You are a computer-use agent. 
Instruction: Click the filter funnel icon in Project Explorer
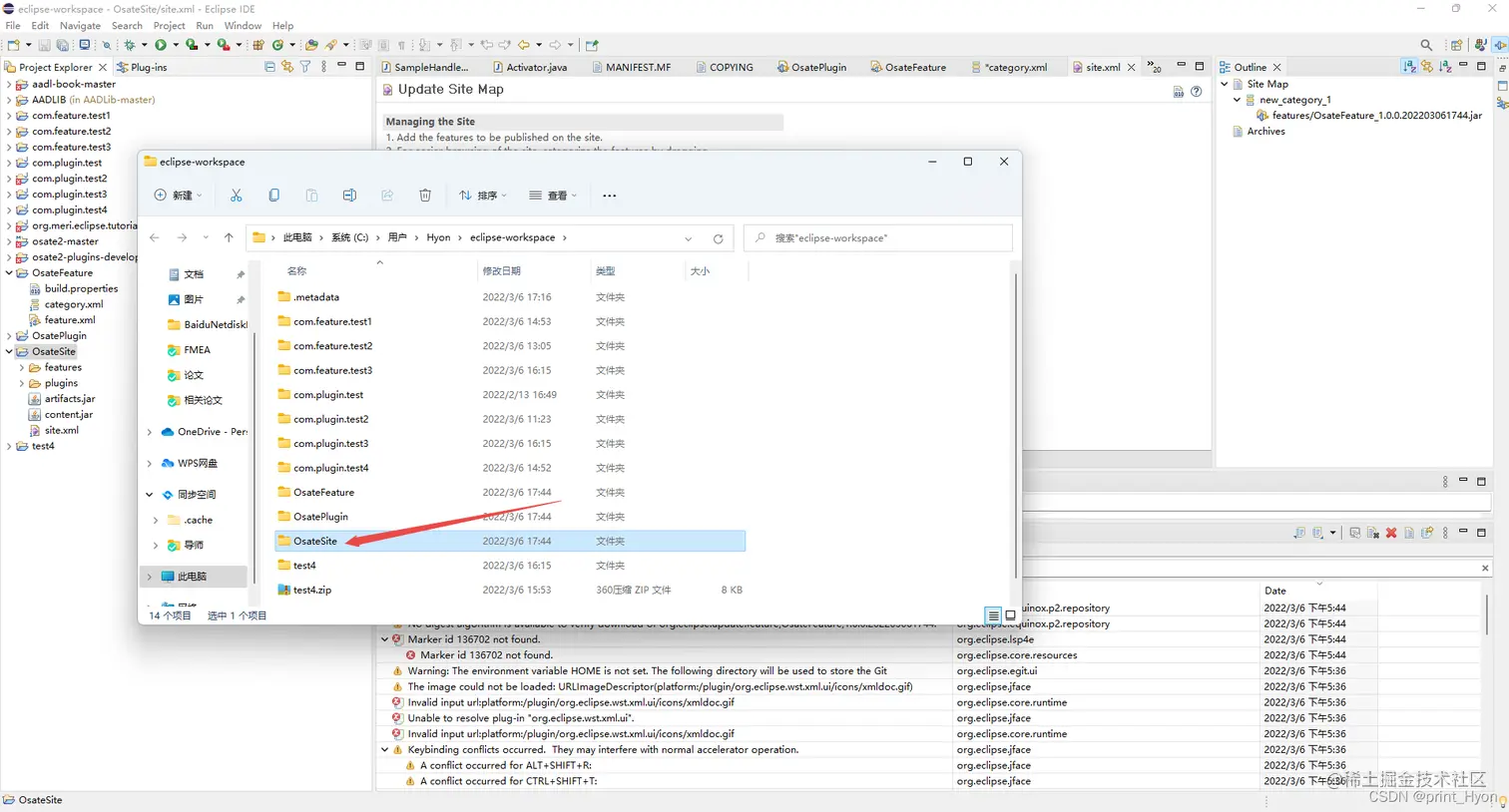tap(305, 67)
